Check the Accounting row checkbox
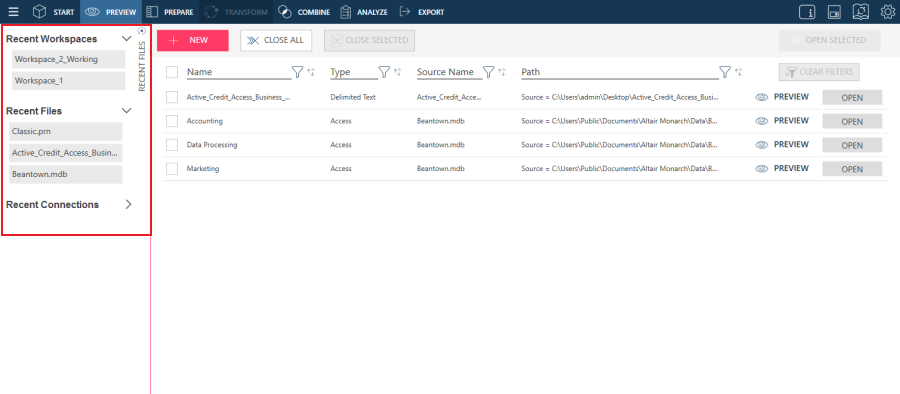Screen dimensions: 900x394 172,121
